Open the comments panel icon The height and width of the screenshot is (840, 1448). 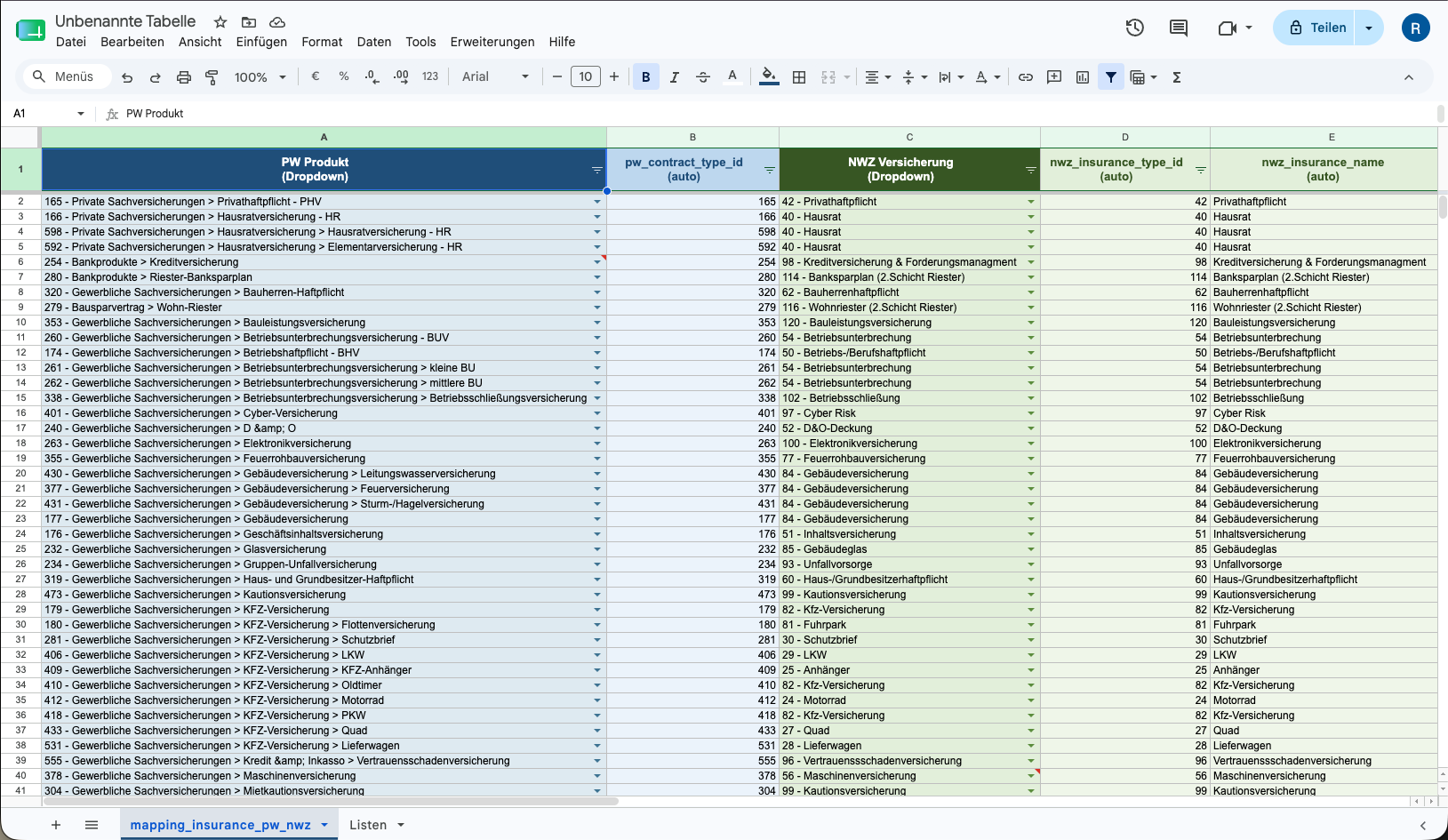[x=1179, y=28]
